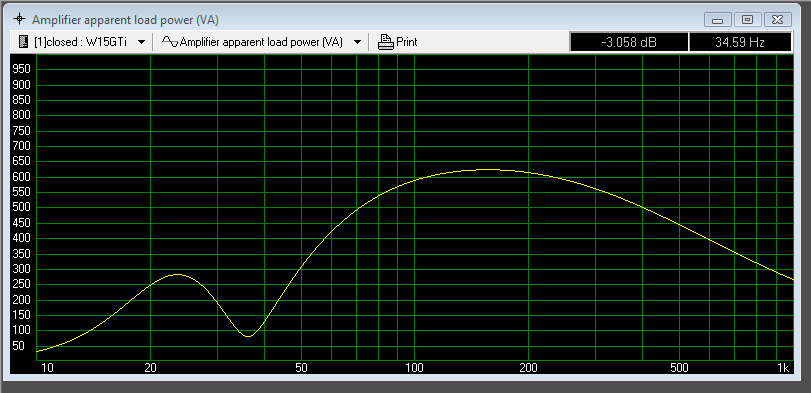This screenshot has width=811, height=393.
Task: Click the '200' label on the frequency axis
Action: pos(528,368)
